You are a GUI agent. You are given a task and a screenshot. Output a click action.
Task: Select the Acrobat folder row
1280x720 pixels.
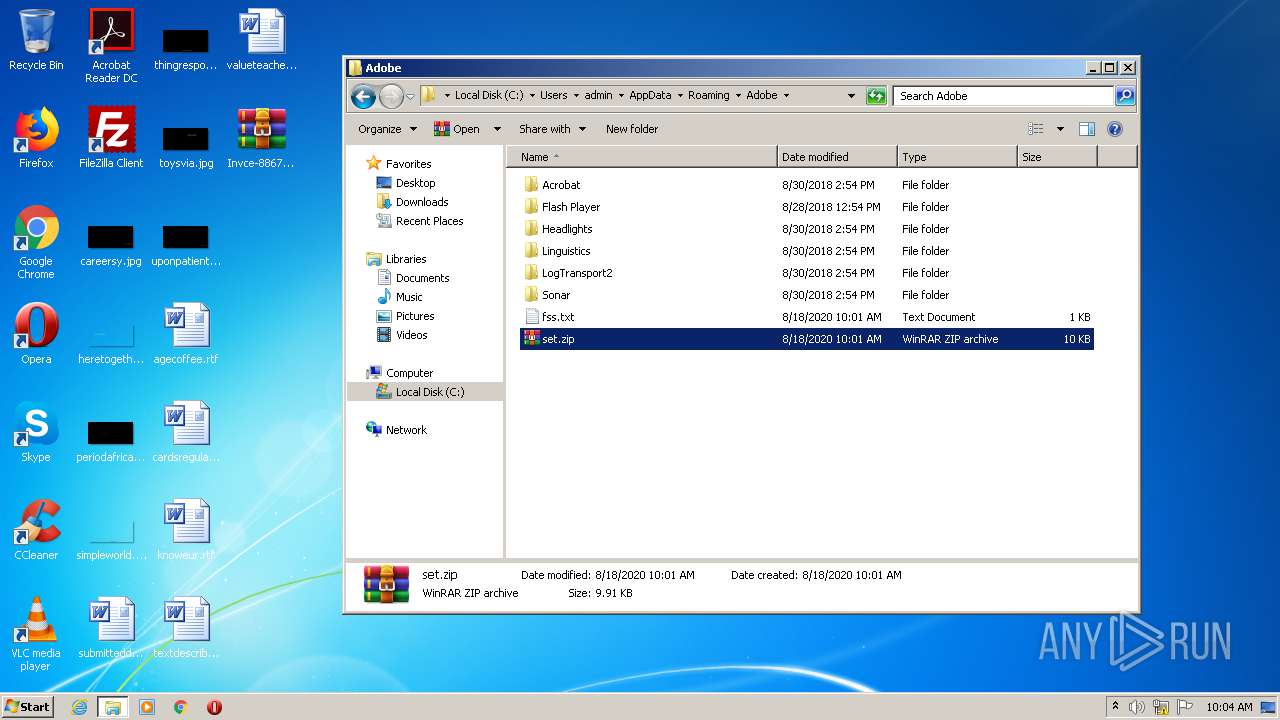(x=807, y=185)
